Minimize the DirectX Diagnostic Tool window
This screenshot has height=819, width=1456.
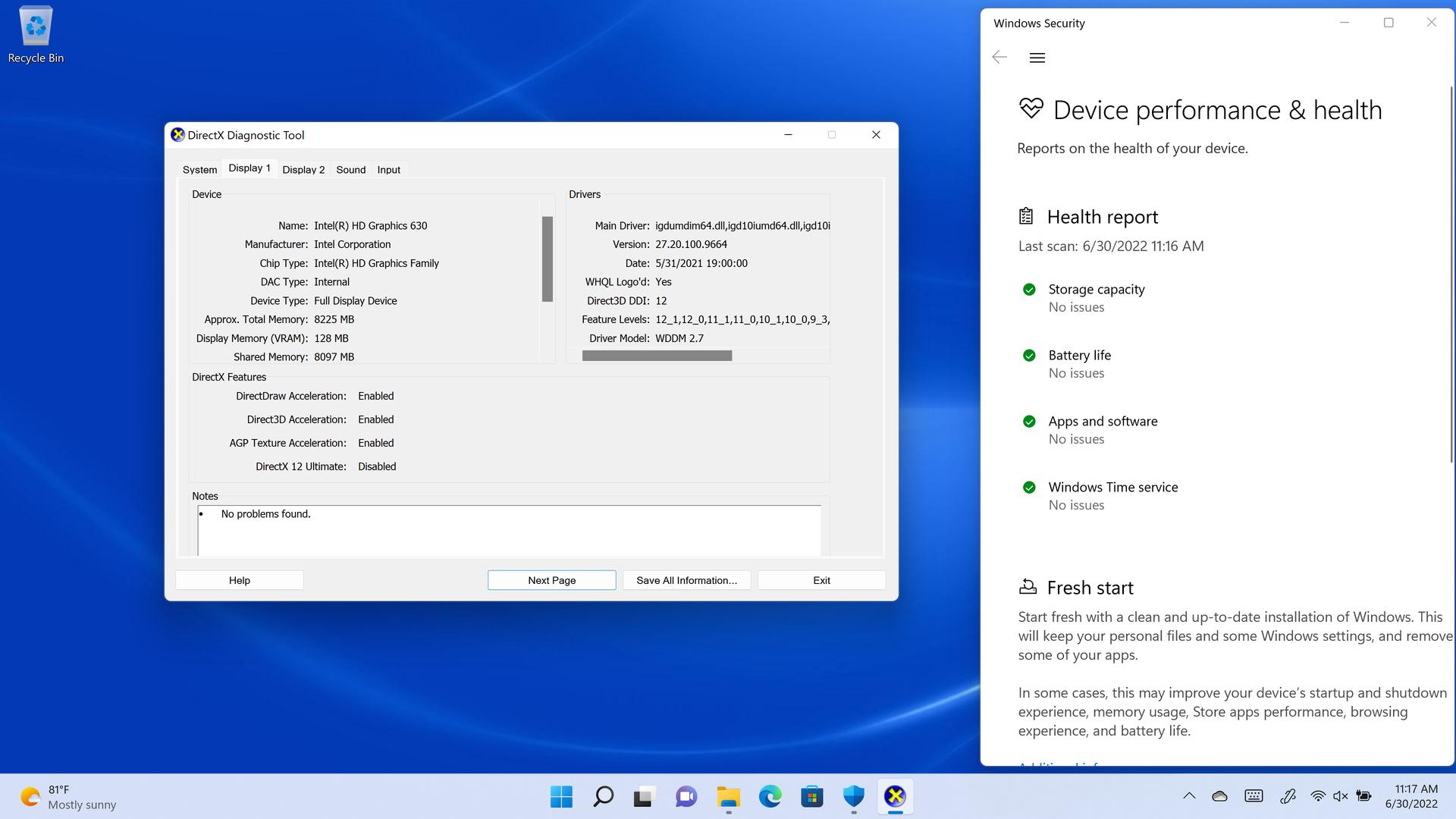(x=788, y=135)
